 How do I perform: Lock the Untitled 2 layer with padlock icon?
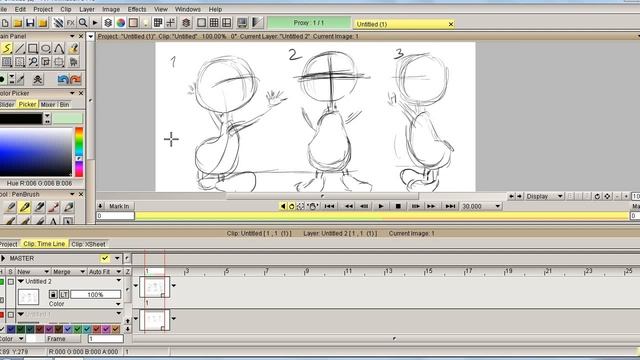53,294
